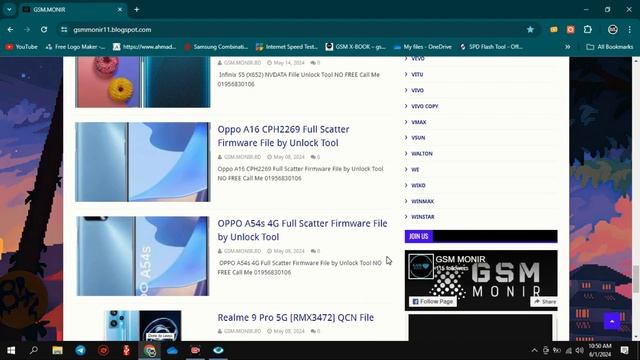This screenshot has width=640, height=360.
Task: Open Realme 9 Pro 5G QCN File post
Action: 296,318
